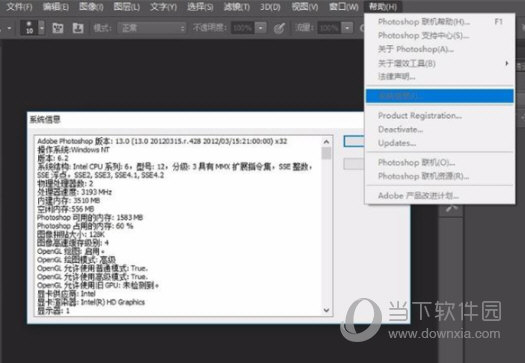Click the 系统信息 dialog title bar

pos(196,120)
